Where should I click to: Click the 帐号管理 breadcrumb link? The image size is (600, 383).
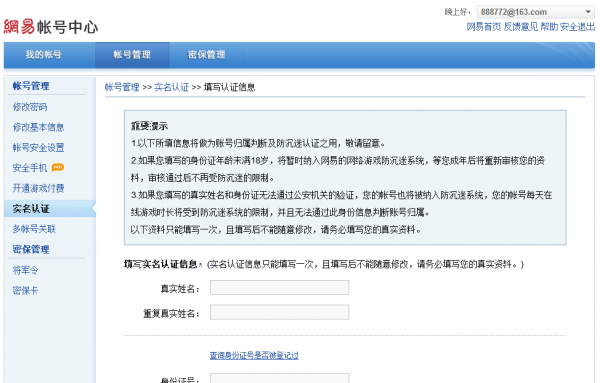coord(122,87)
